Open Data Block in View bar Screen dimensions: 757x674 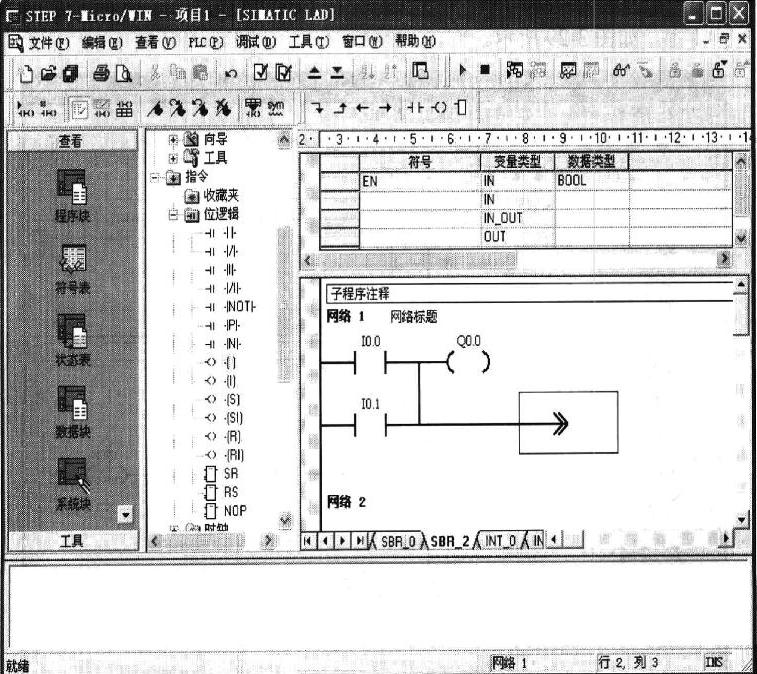click(72, 412)
